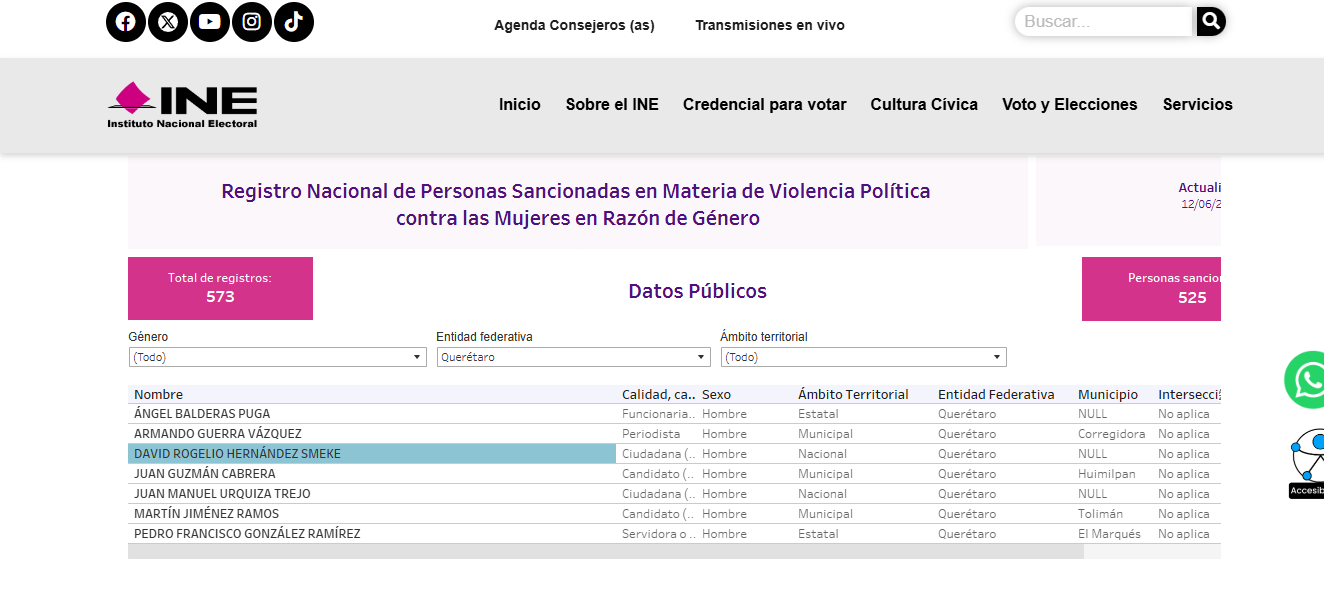Open the Instagram profile icon
The image size is (1324, 590).
tap(252, 22)
